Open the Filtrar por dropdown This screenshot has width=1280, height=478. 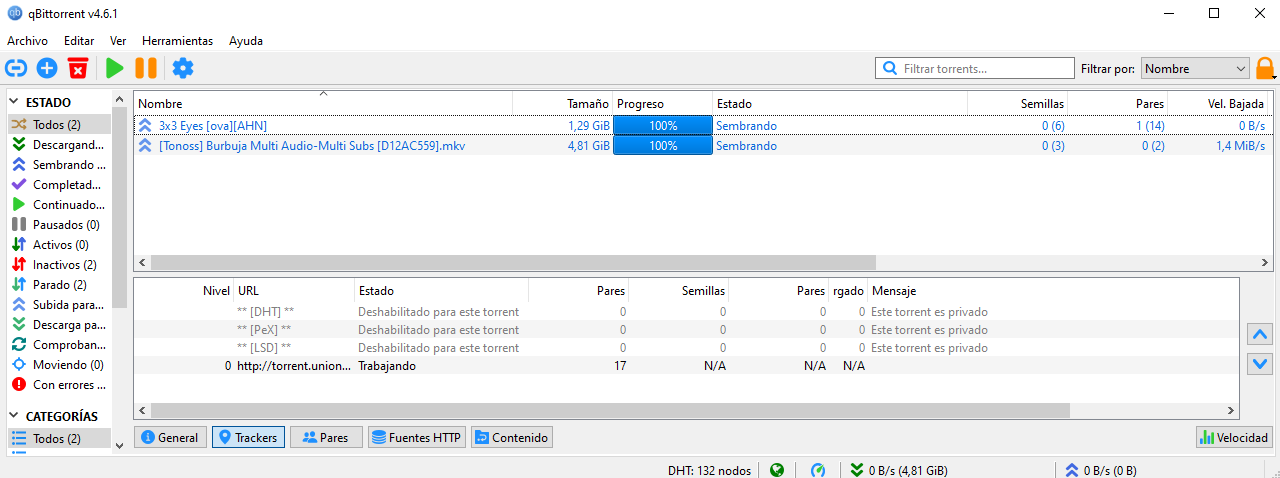point(1195,69)
